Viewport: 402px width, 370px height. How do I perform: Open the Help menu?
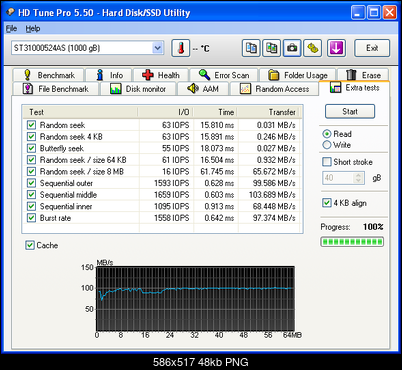click(x=33, y=29)
